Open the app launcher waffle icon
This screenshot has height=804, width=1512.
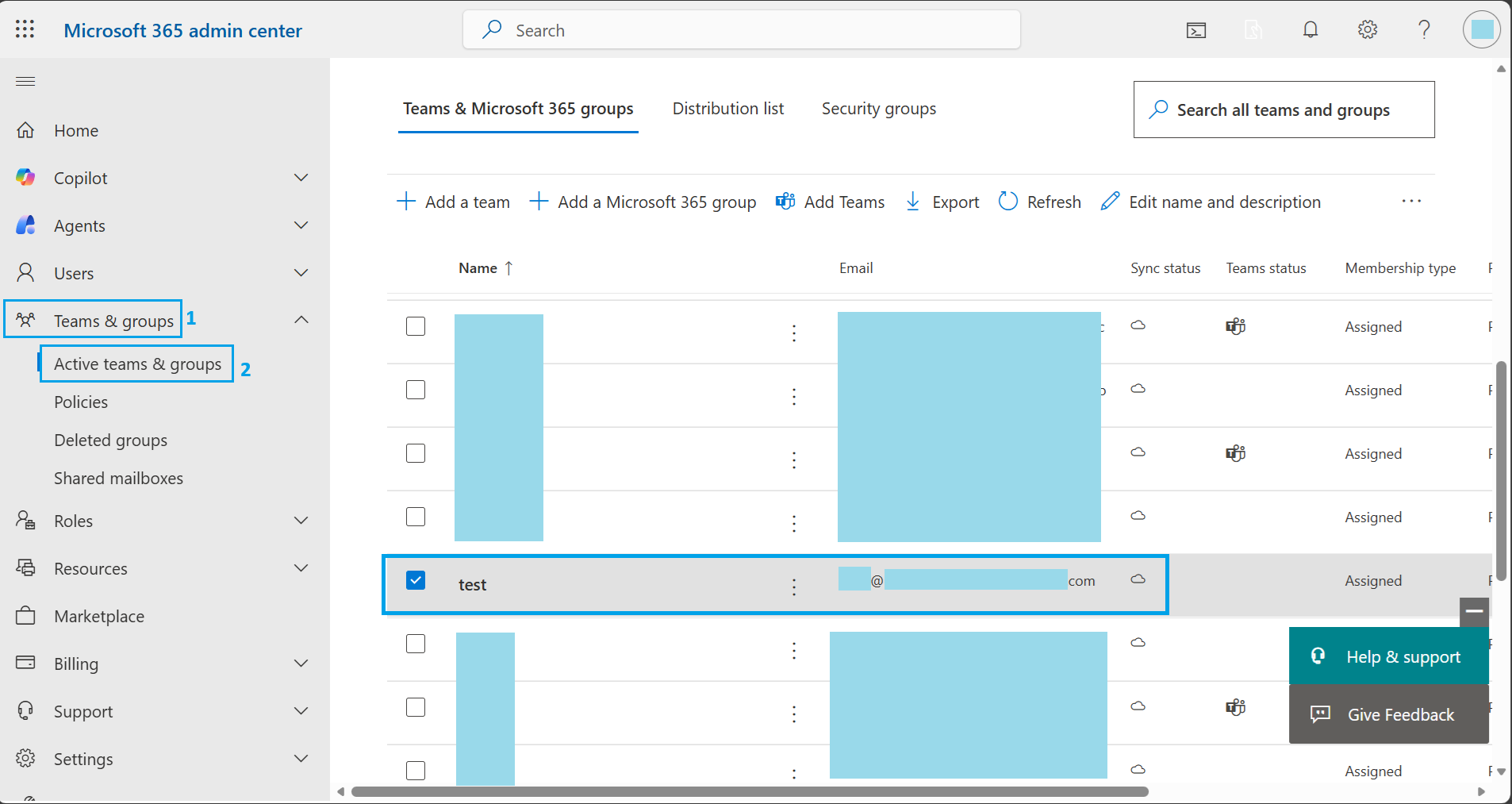[x=25, y=29]
